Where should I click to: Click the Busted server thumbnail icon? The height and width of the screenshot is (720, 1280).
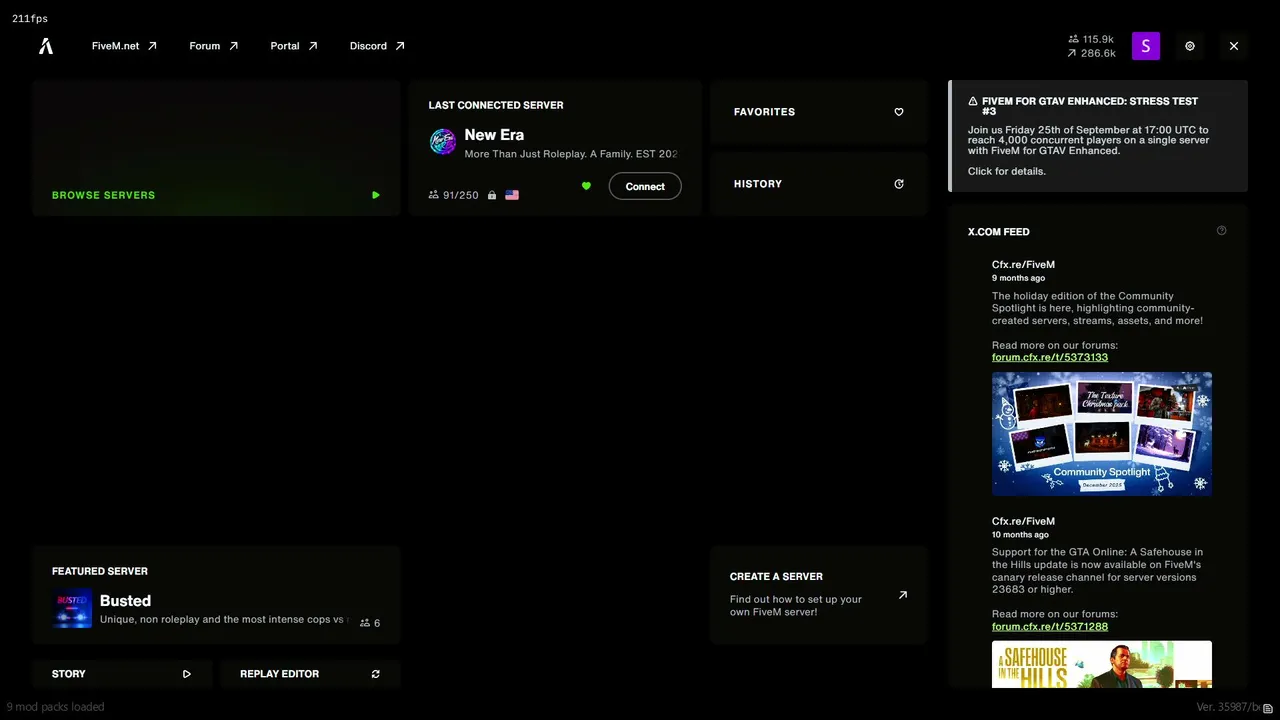click(72, 609)
